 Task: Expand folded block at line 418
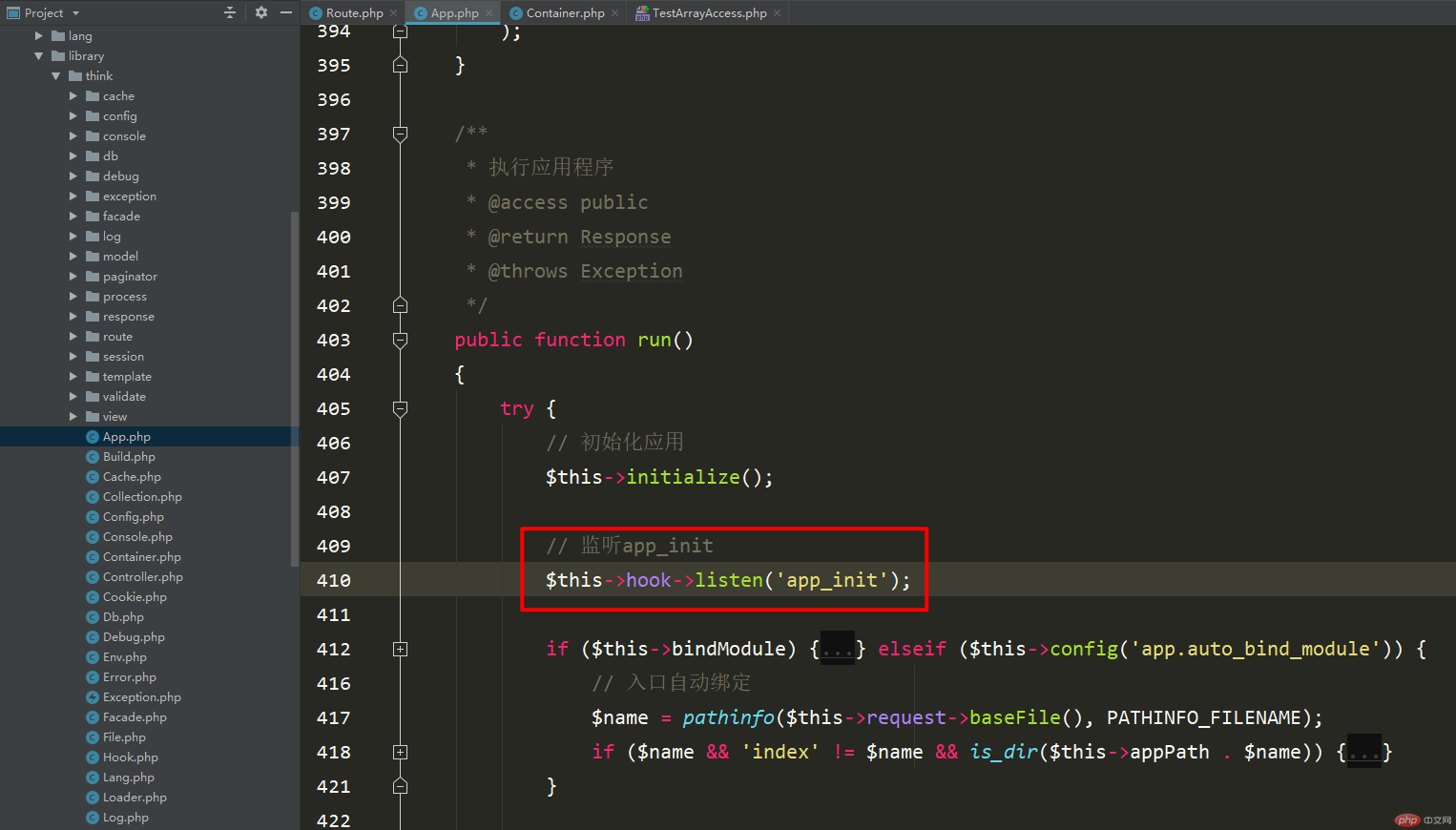401,752
